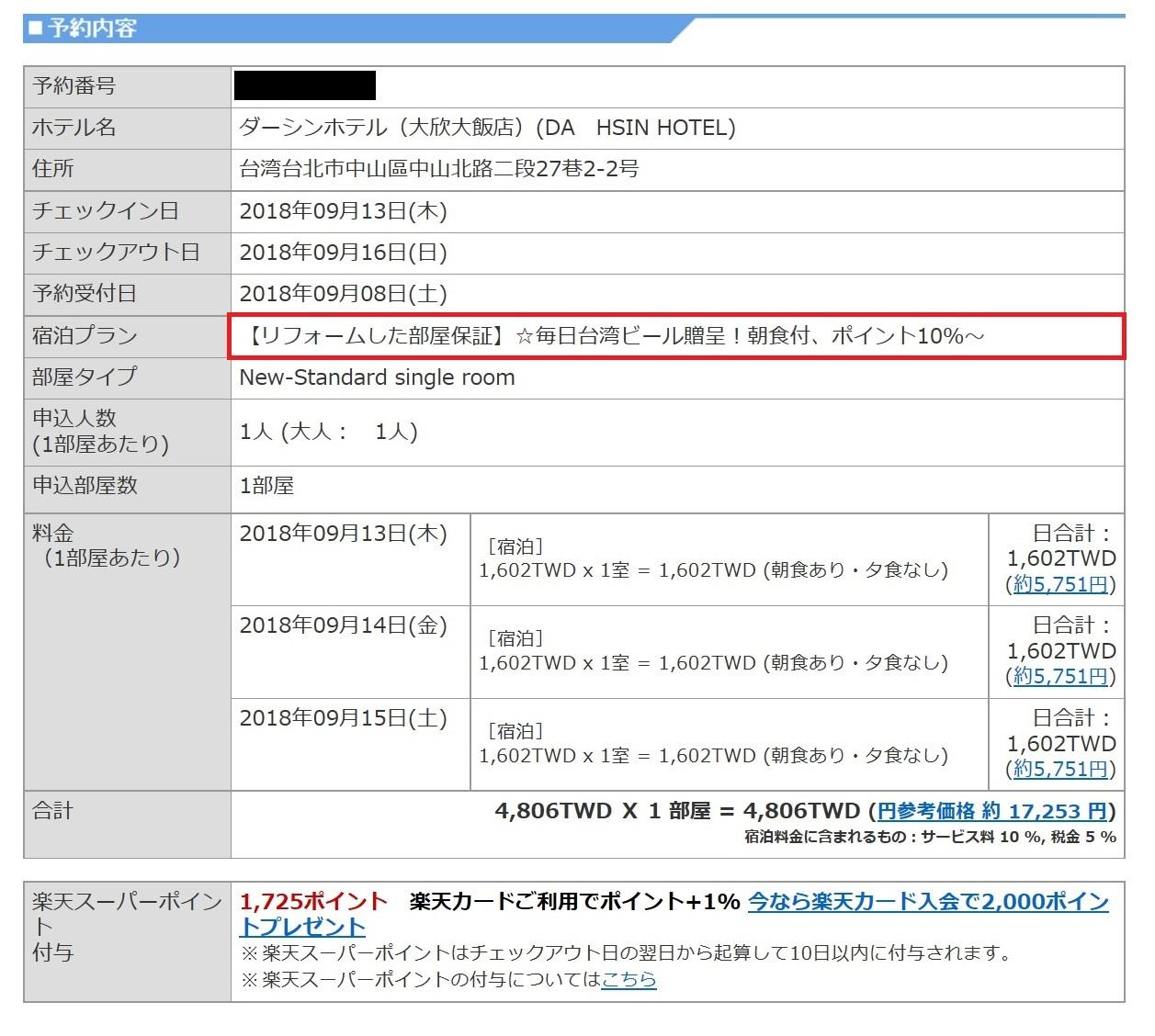Click the 楽天スーパーポイント付与 label
This screenshot has width=1155, height=1036.
point(127,927)
